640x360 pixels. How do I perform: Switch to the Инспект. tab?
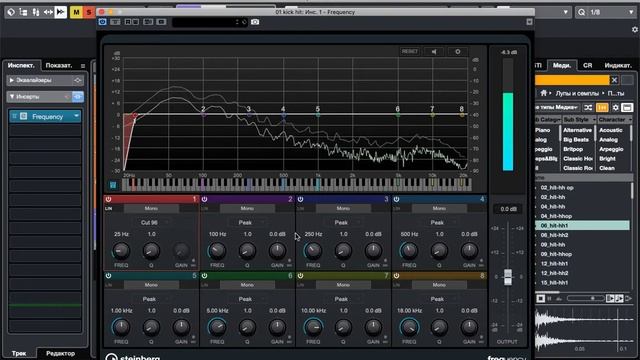[21, 65]
